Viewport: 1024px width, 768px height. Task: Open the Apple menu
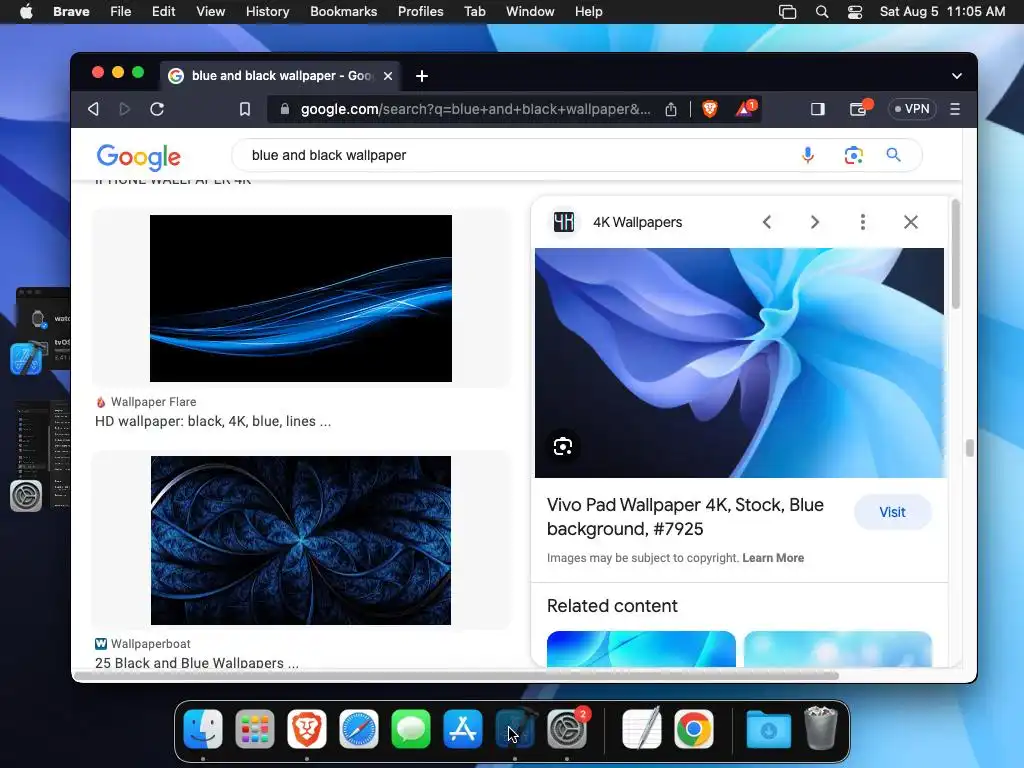(26, 12)
